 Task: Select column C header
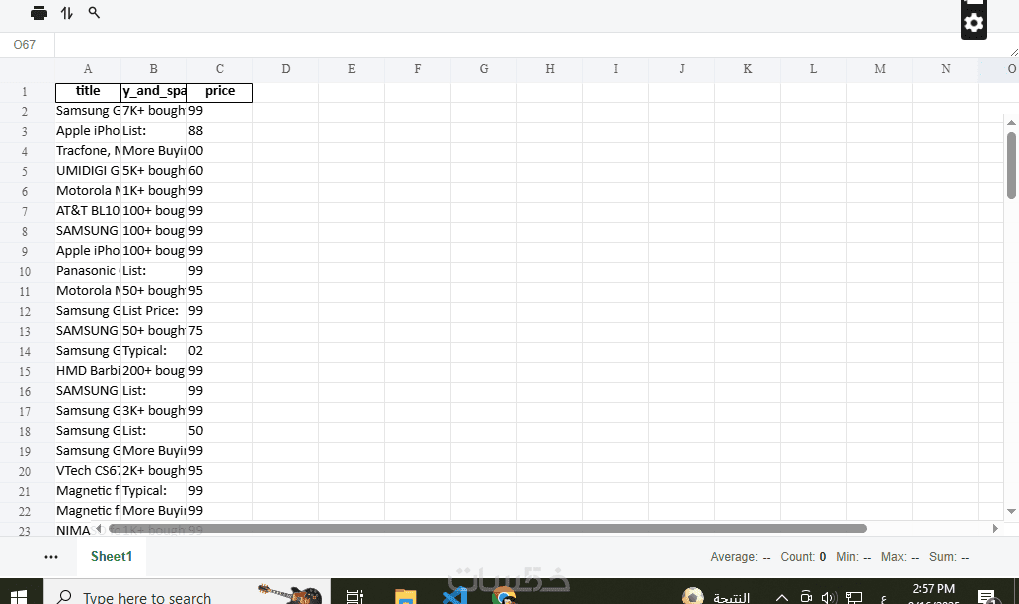220,69
